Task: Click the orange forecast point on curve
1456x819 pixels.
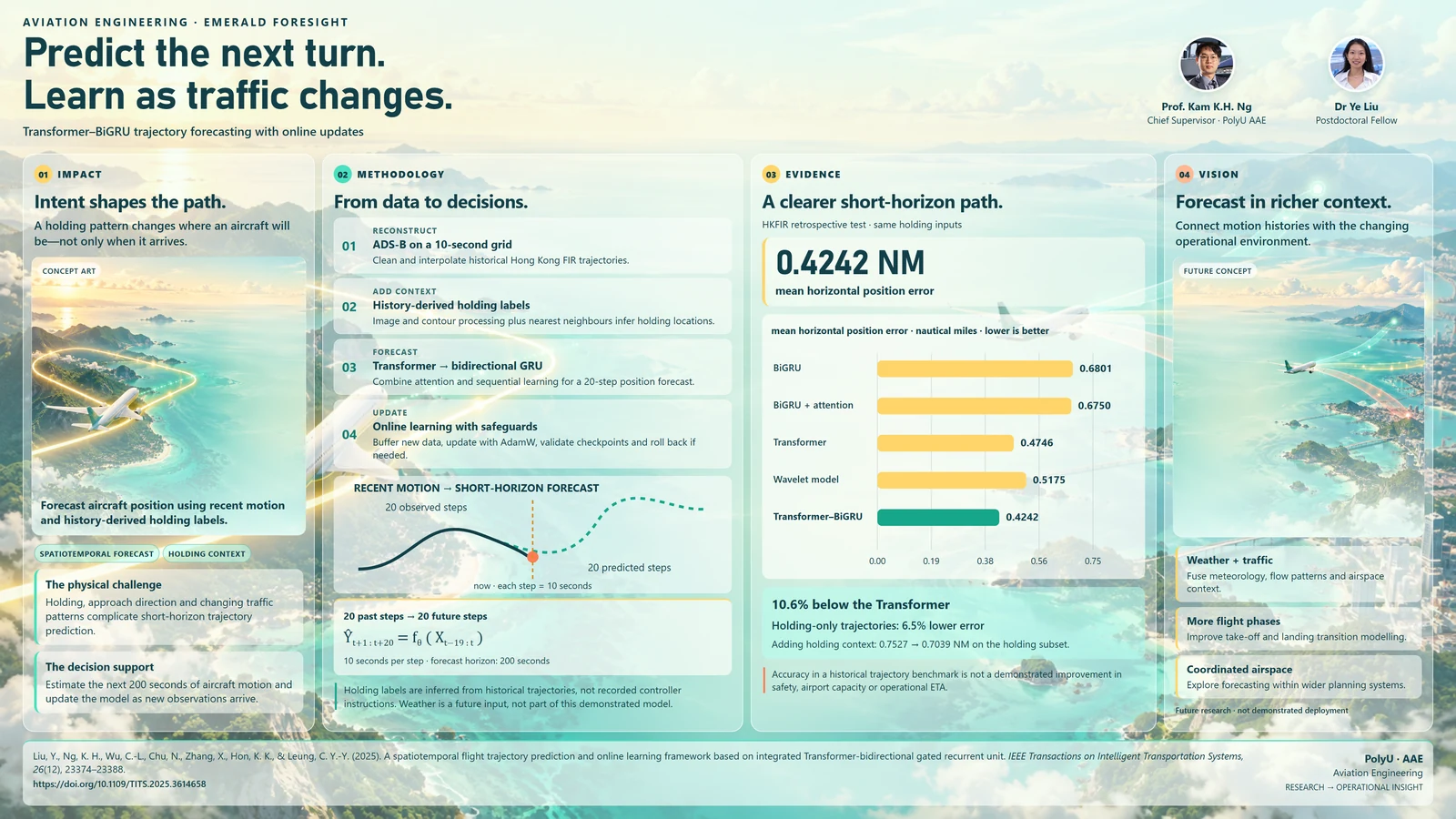Action: [533, 556]
